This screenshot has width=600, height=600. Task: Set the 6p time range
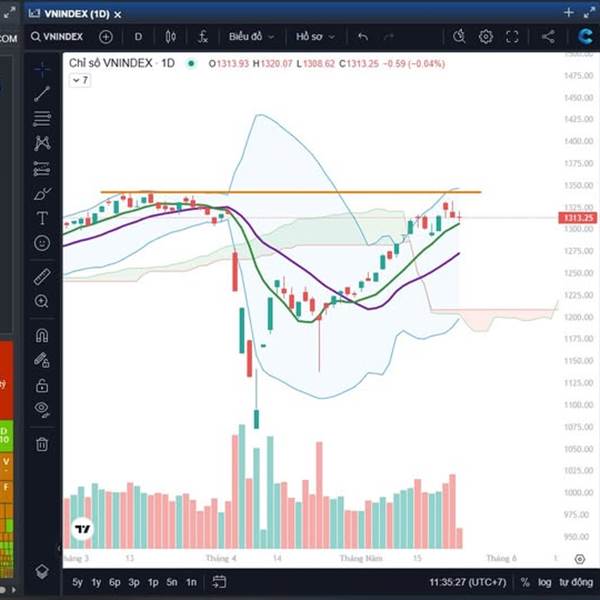coord(115,582)
